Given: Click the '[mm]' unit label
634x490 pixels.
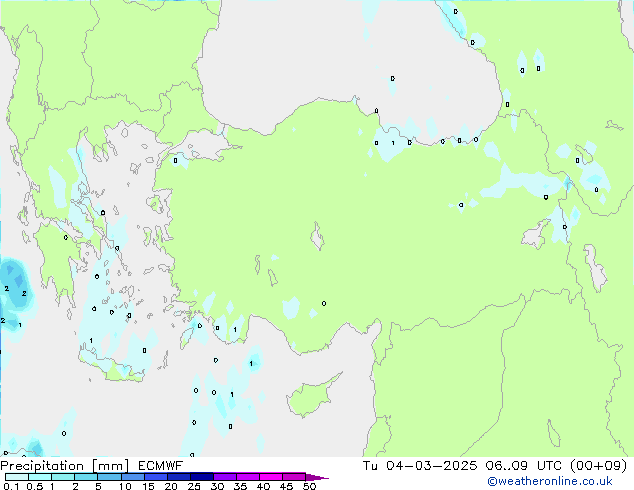Looking at the screenshot, I should click(x=110, y=466).
